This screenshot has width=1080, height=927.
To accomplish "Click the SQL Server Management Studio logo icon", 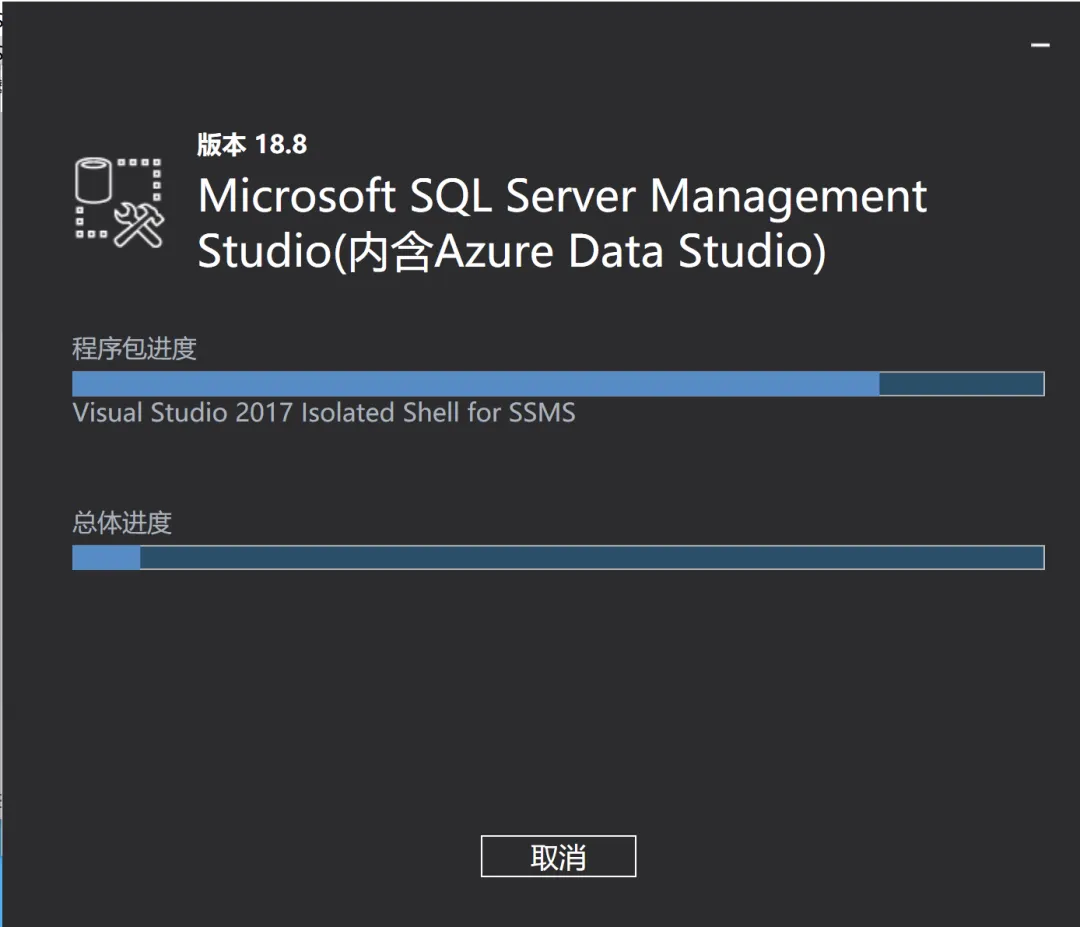I will tap(119, 202).
